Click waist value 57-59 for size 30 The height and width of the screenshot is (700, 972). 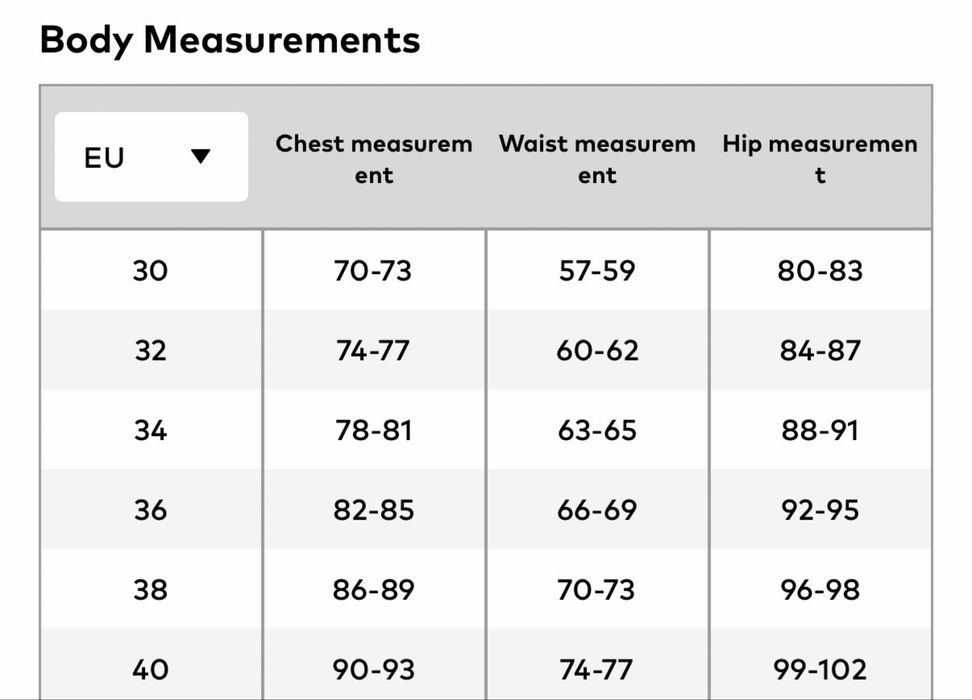coord(597,271)
